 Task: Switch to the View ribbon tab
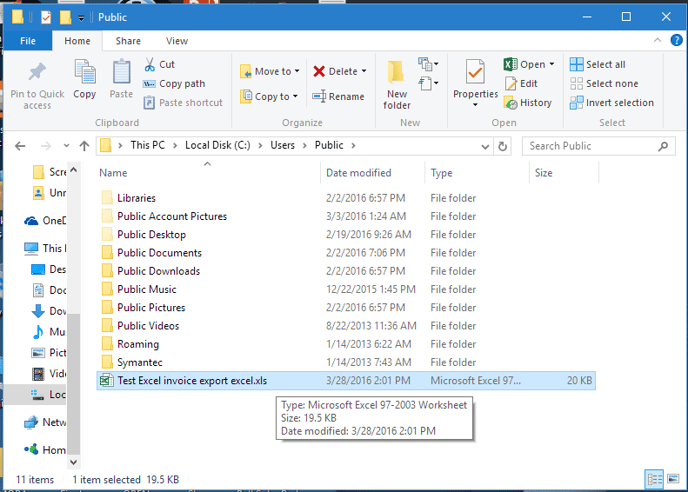177,41
